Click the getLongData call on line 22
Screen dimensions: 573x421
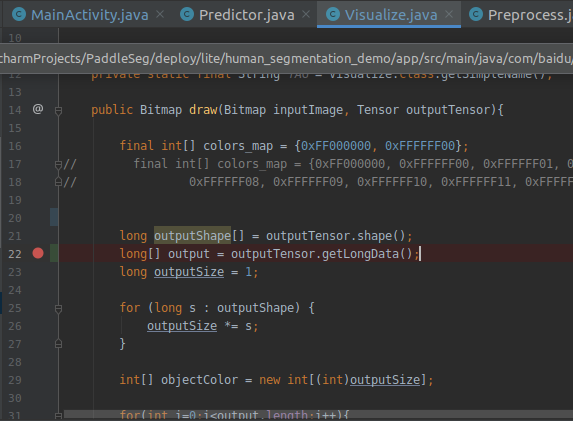(x=360, y=254)
